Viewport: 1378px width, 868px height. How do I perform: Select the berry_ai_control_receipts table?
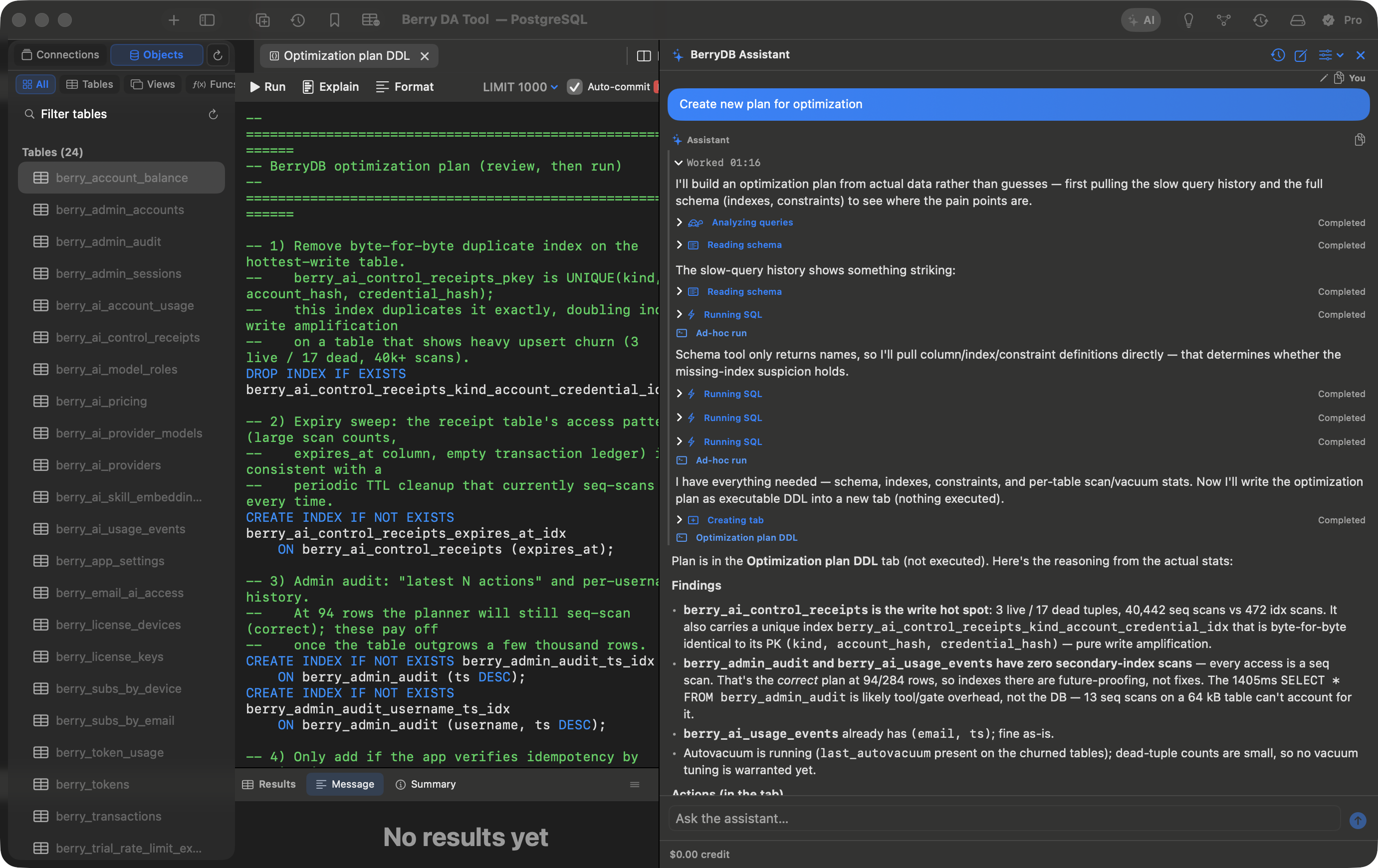[x=121, y=338]
